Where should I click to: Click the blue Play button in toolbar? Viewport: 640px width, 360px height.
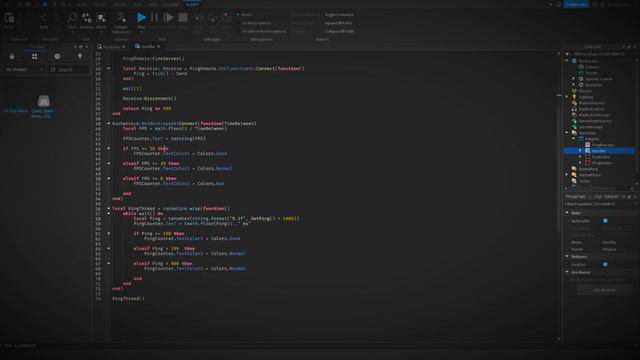pyautogui.click(x=141, y=18)
